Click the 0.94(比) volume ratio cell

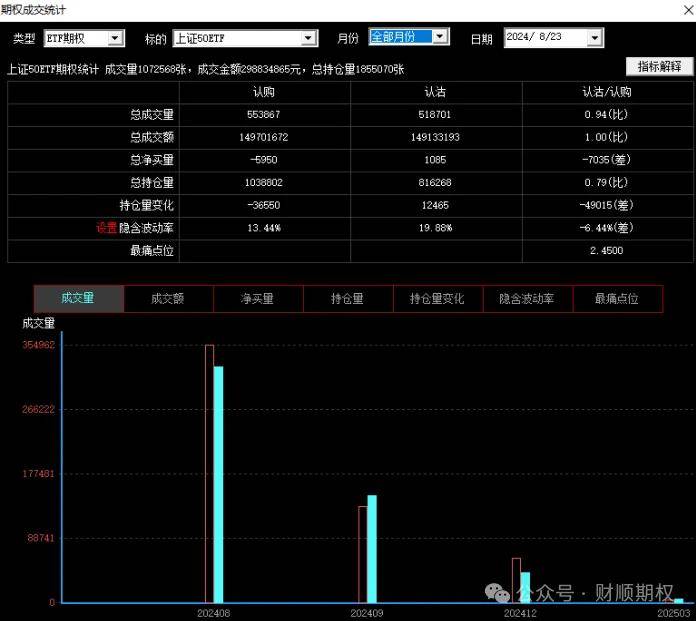pos(606,115)
